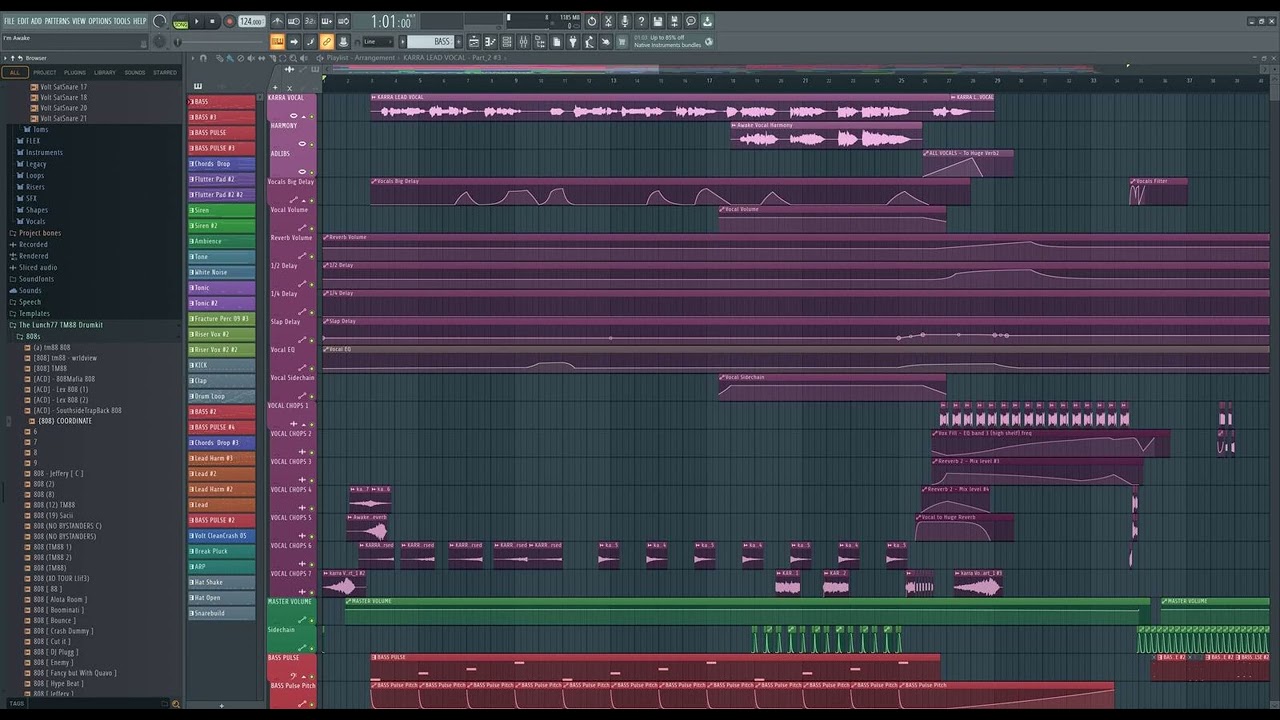Select the Flutter Pad #2 pattern

222,179
